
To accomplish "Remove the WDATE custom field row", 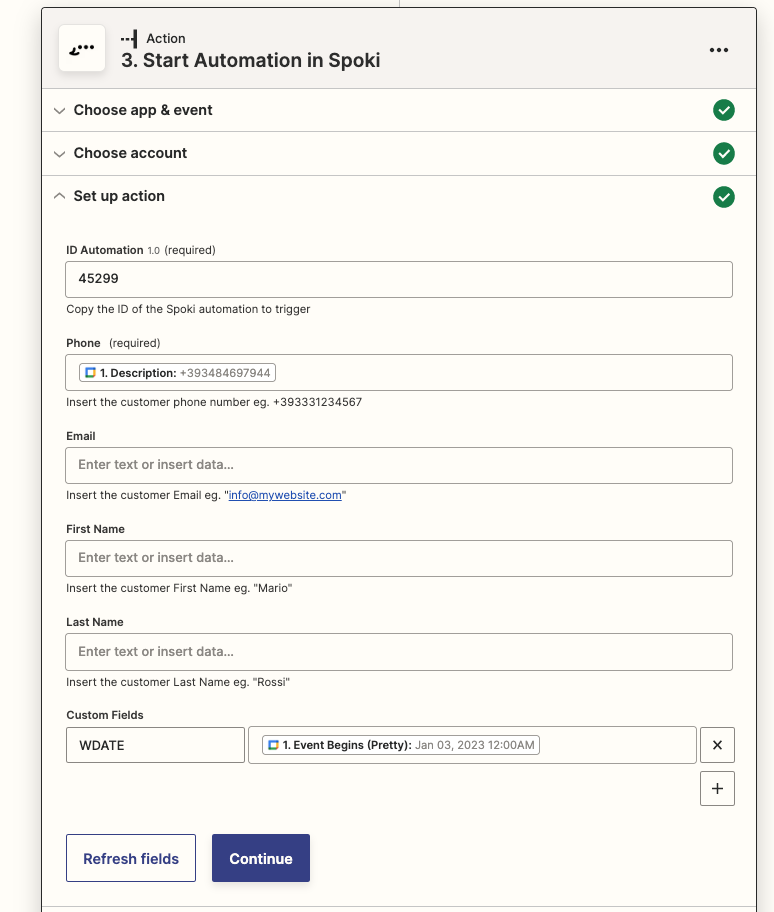I will pos(717,745).
